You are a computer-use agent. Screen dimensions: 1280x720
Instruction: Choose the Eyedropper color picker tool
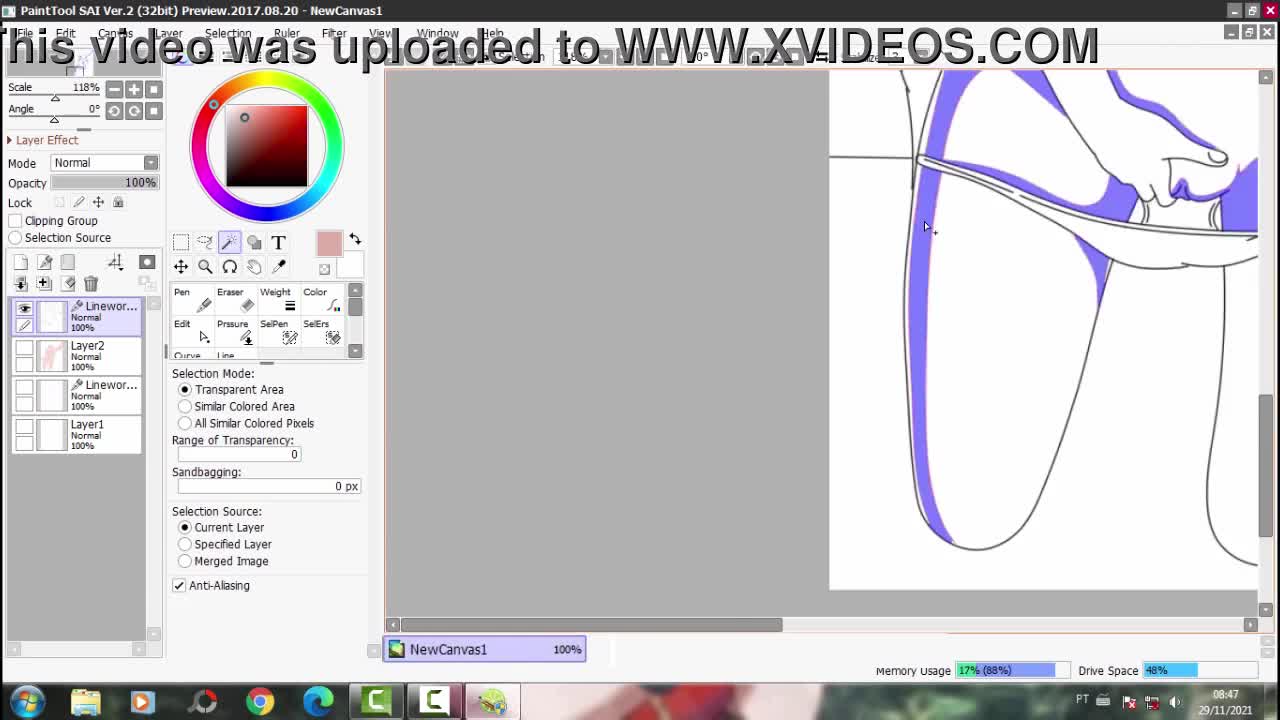pos(279,267)
